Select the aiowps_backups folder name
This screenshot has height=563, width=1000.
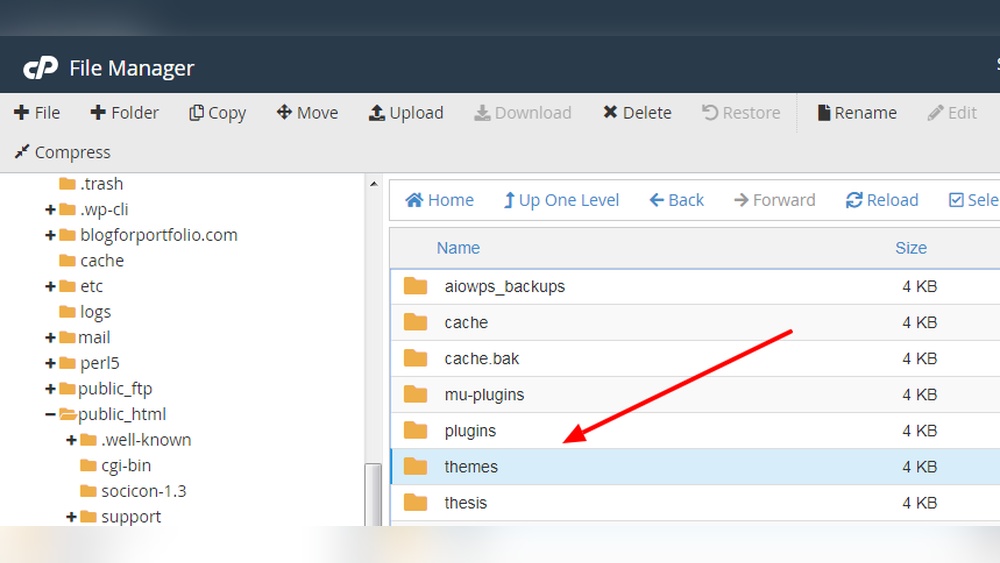point(504,287)
